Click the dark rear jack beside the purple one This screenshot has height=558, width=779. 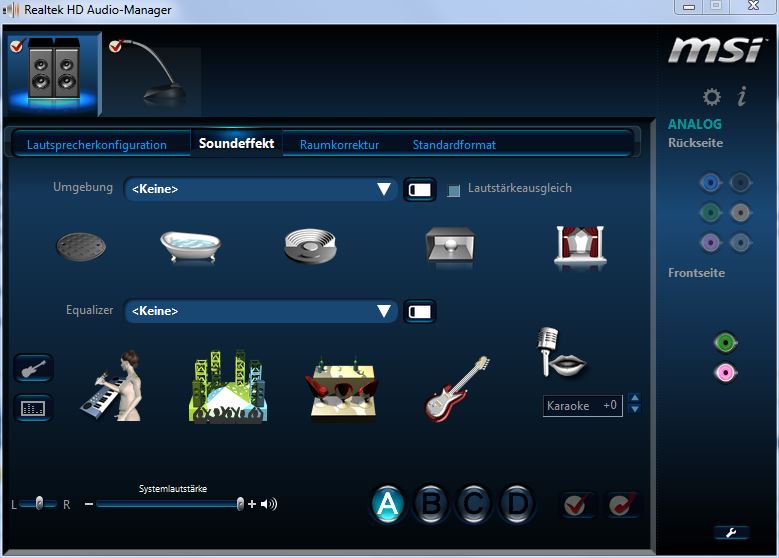[740, 243]
